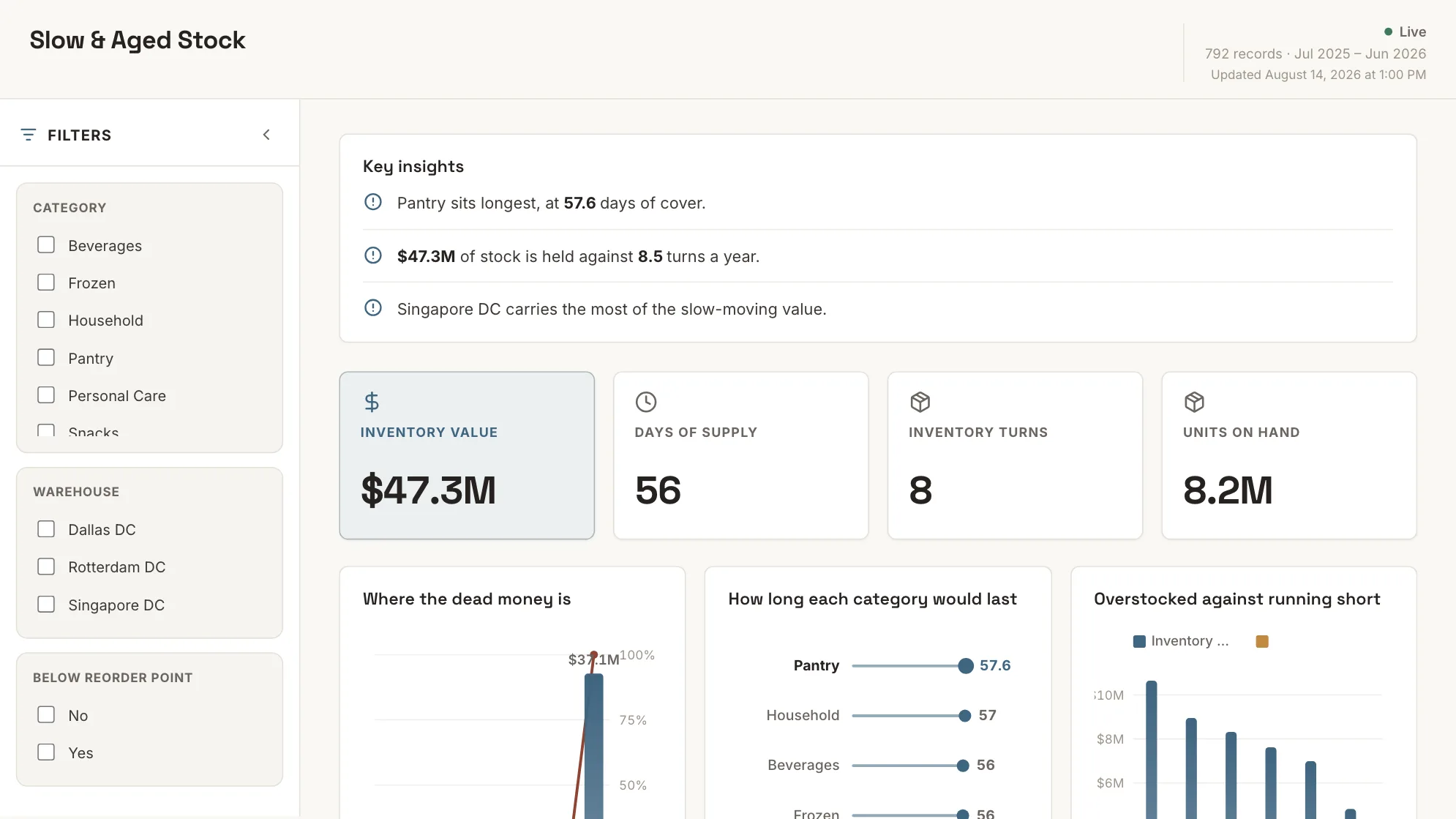Click the filter lines icon beside FILTERS
Image resolution: width=1456 pixels, height=819 pixels.
[x=29, y=135]
